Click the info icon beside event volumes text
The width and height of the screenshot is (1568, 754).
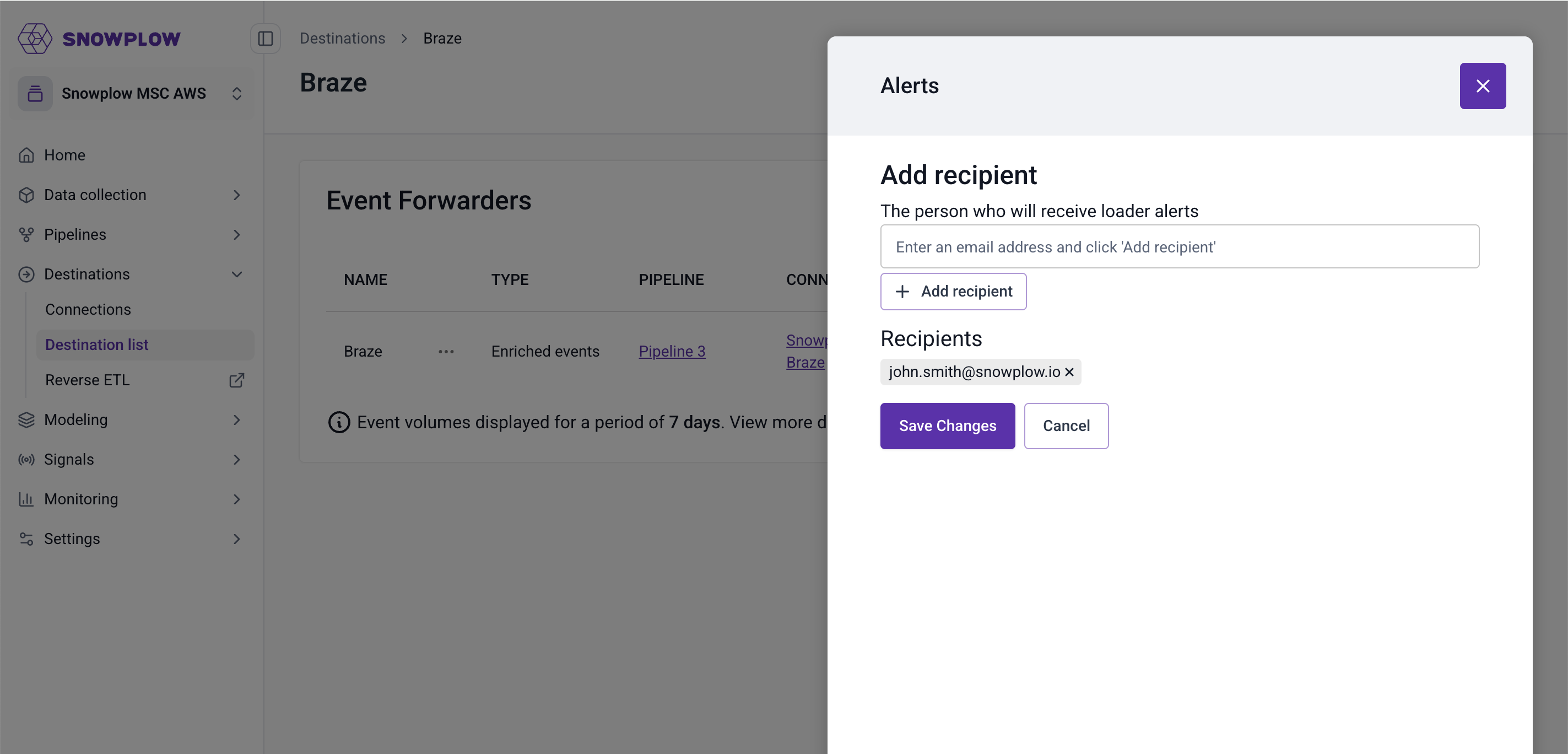click(339, 422)
